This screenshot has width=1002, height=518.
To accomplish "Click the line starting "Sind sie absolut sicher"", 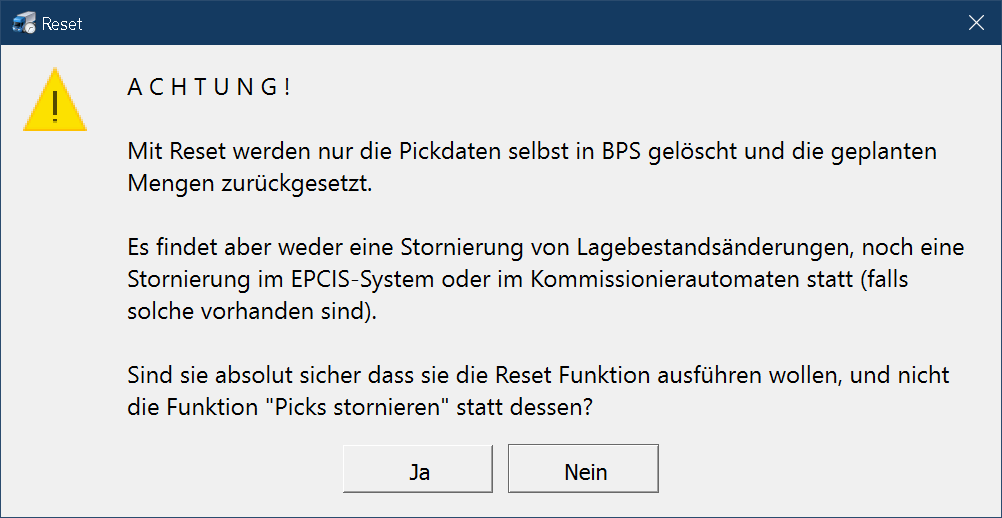I will click(x=537, y=376).
